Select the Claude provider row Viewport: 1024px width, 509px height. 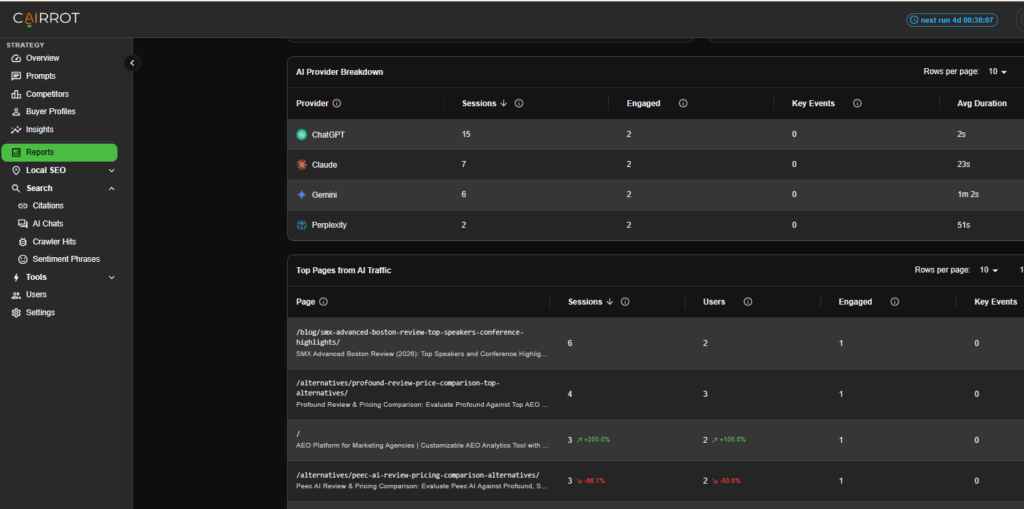click(x=656, y=165)
